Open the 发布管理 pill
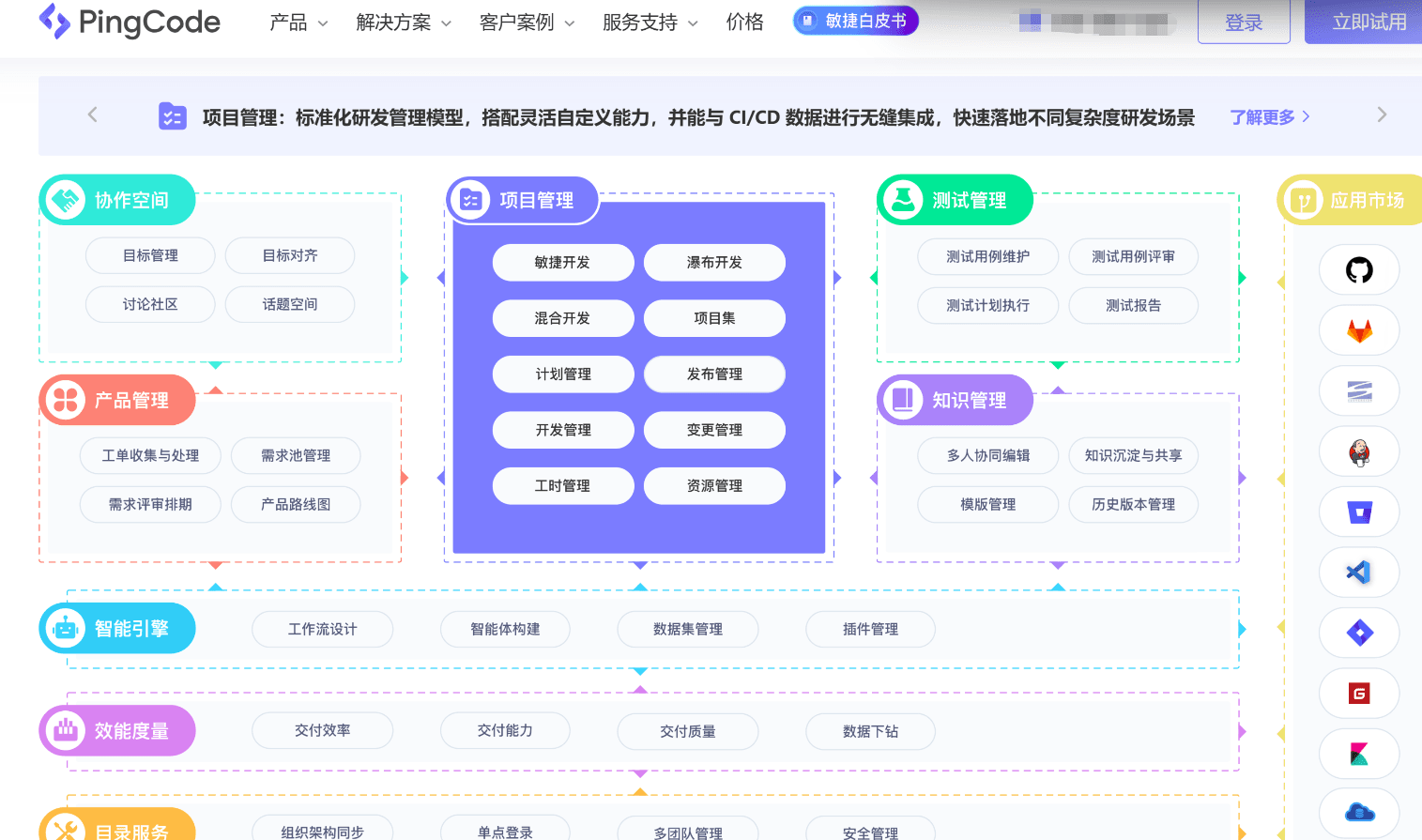 714,374
